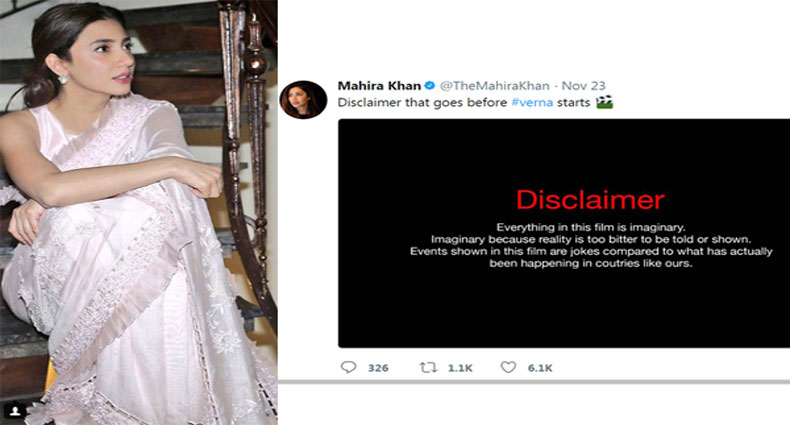Click the 326 replies count
The width and height of the screenshot is (790, 425).
coord(378,368)
